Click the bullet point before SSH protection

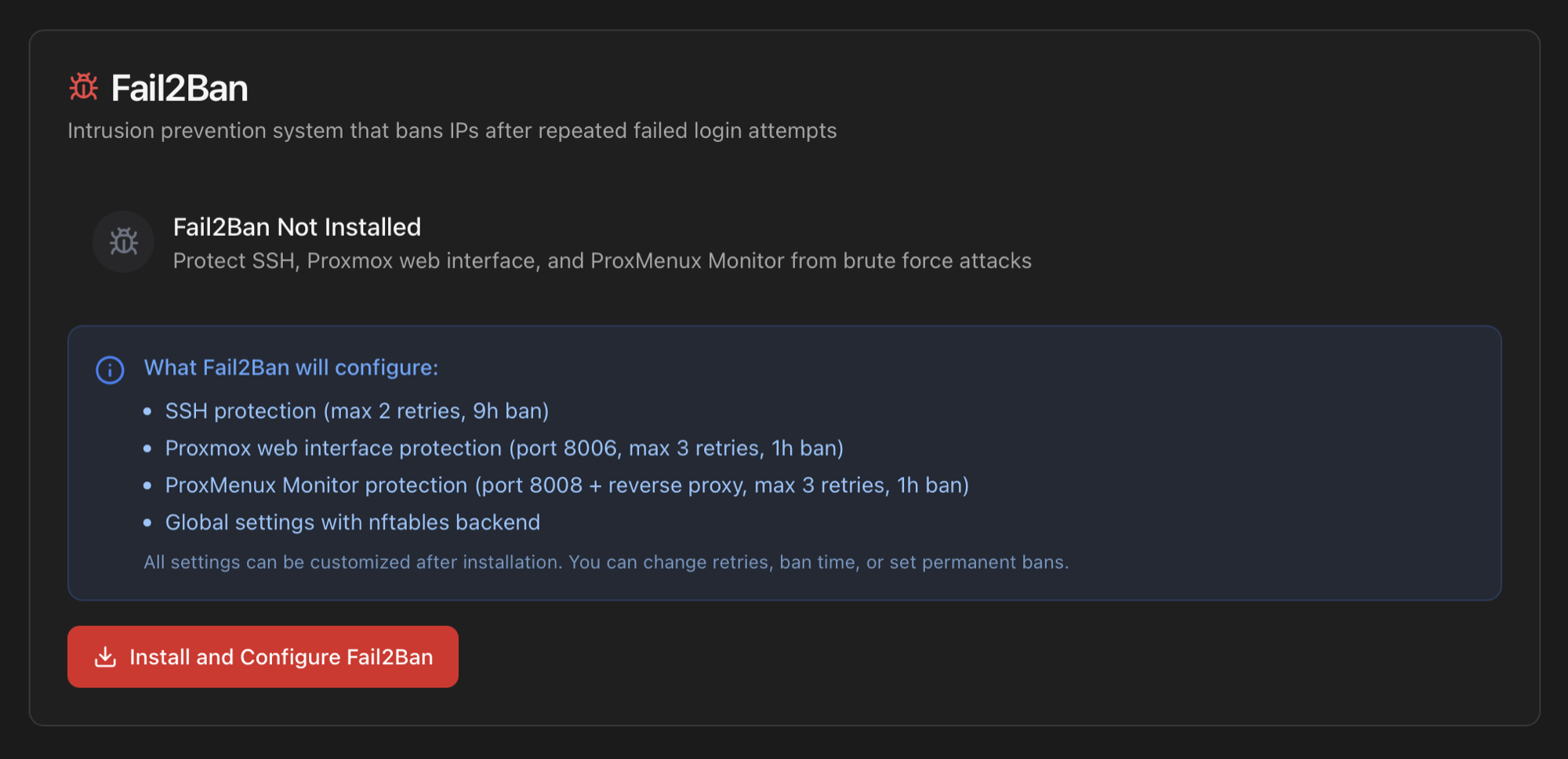(x=147, y=412)
